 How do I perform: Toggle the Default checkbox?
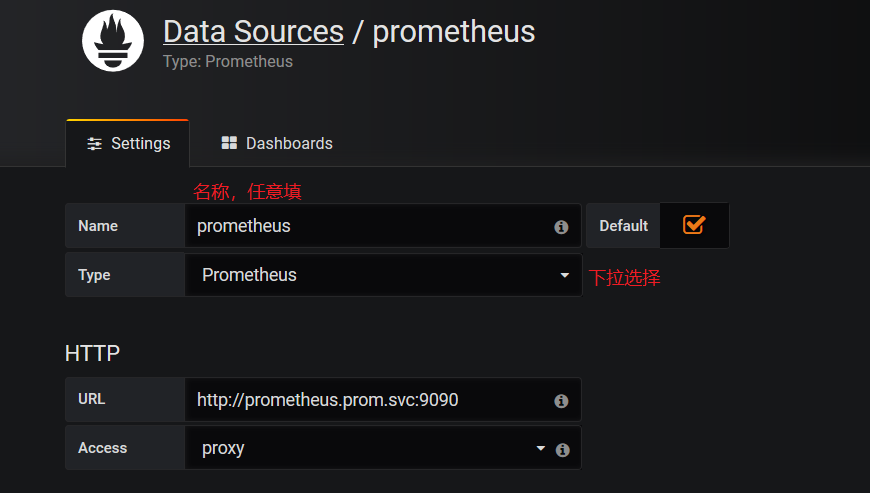694,225
